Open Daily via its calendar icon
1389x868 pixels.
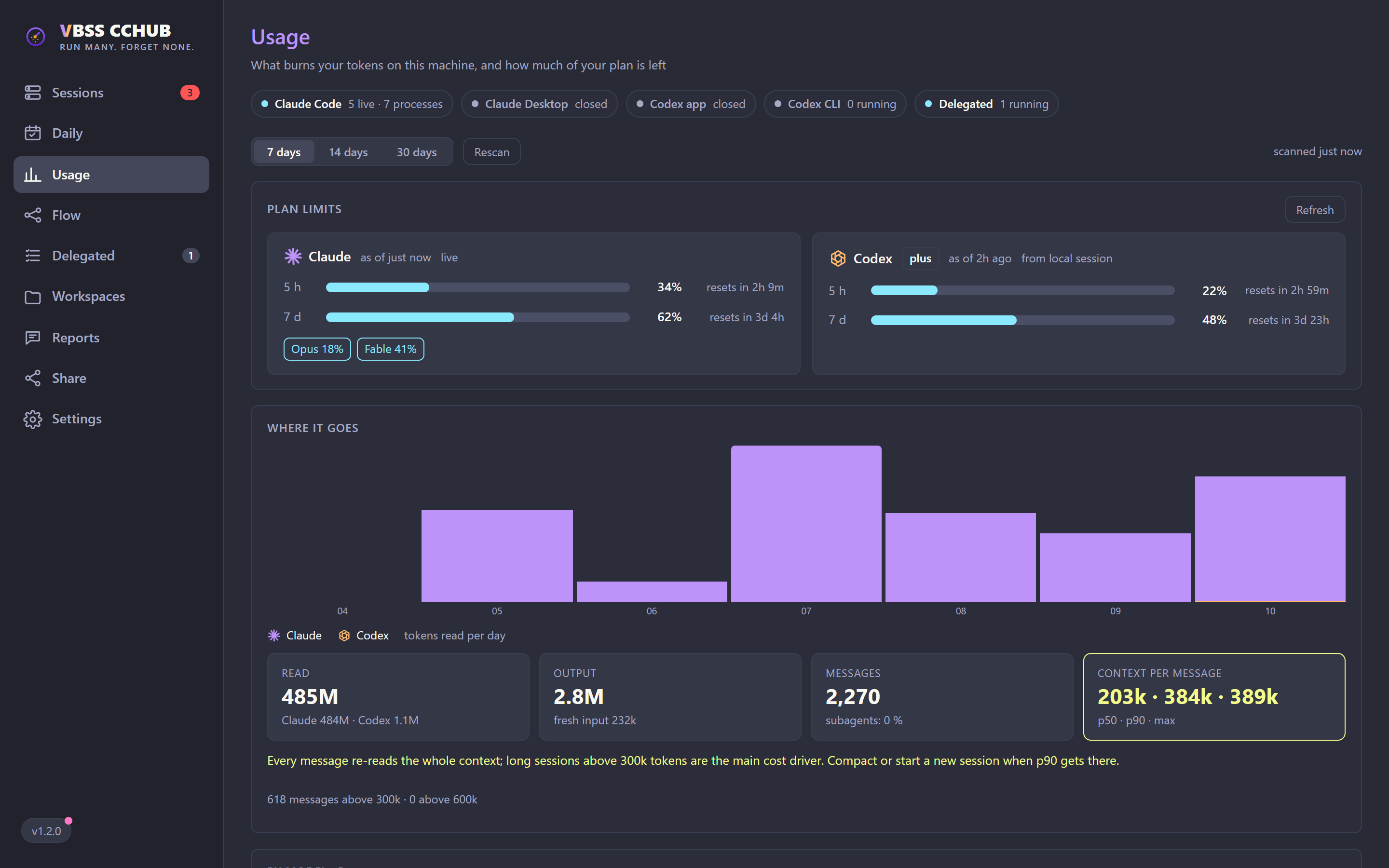[33, 133]
